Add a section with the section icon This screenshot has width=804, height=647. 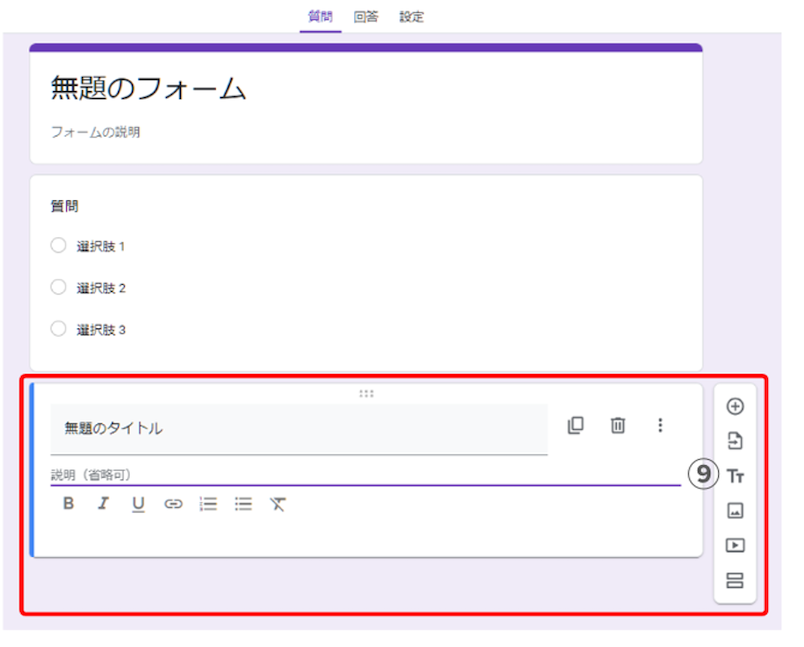[x=735, y=579]
